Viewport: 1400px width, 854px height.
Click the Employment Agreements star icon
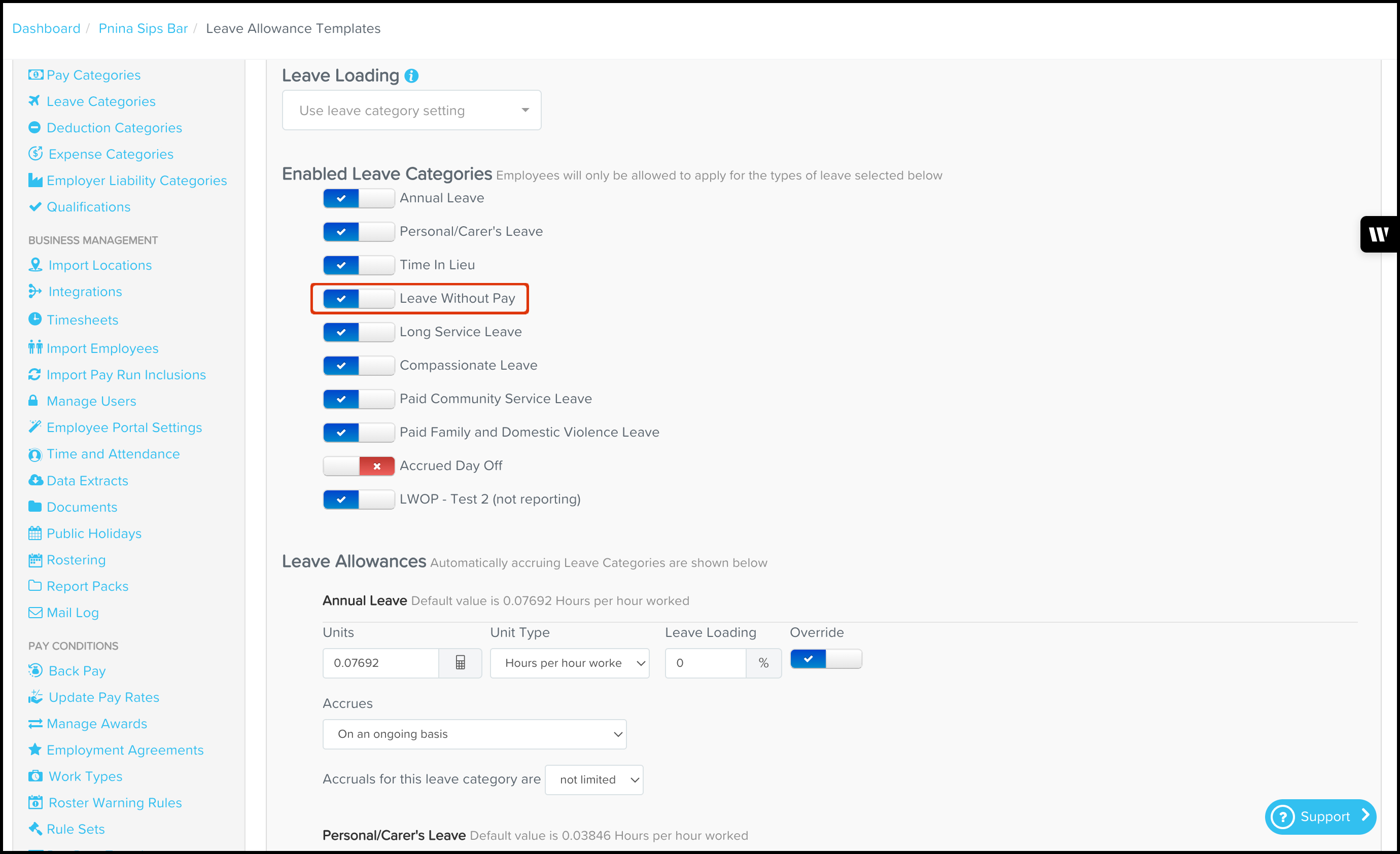34,750
